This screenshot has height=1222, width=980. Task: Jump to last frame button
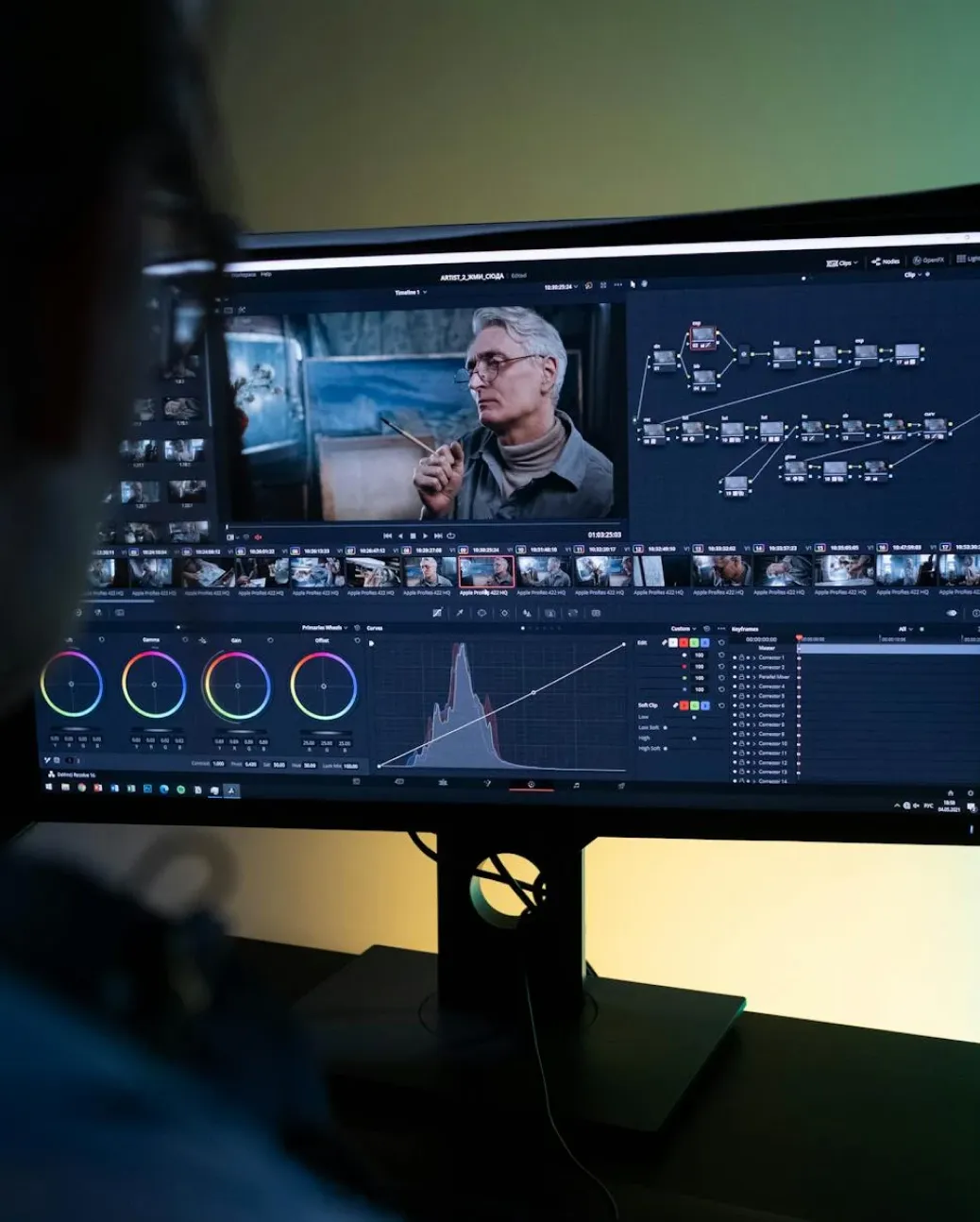click(438, 535)
